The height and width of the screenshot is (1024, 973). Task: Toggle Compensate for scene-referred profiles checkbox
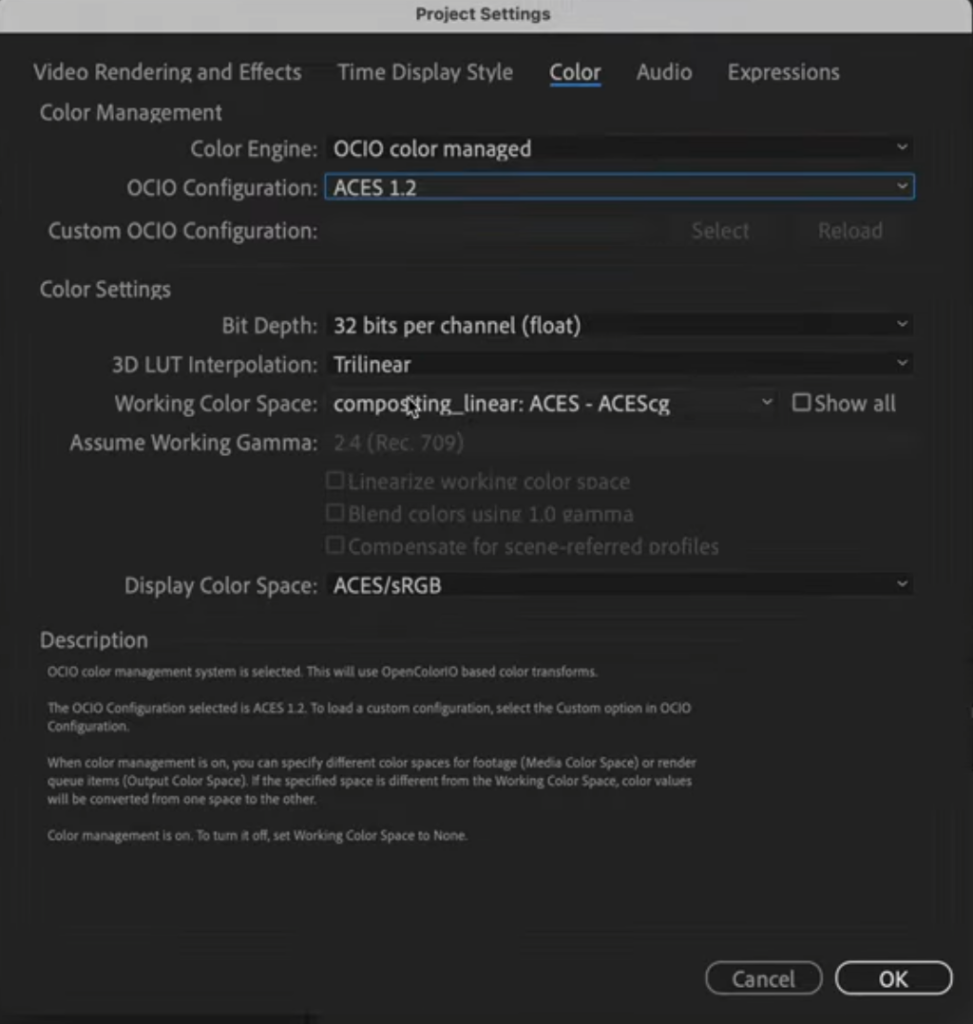click(x=336, y=546)
